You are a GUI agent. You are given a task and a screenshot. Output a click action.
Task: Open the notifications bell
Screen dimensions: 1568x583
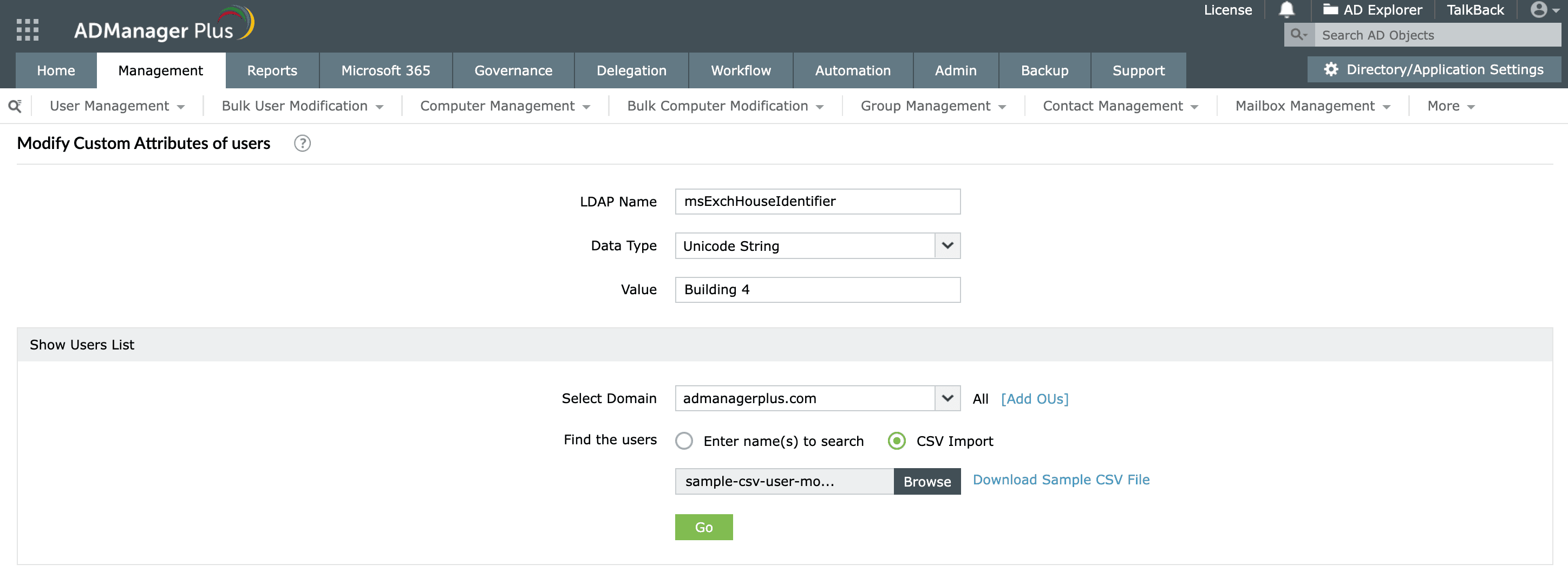click(x=1286, y=10)
